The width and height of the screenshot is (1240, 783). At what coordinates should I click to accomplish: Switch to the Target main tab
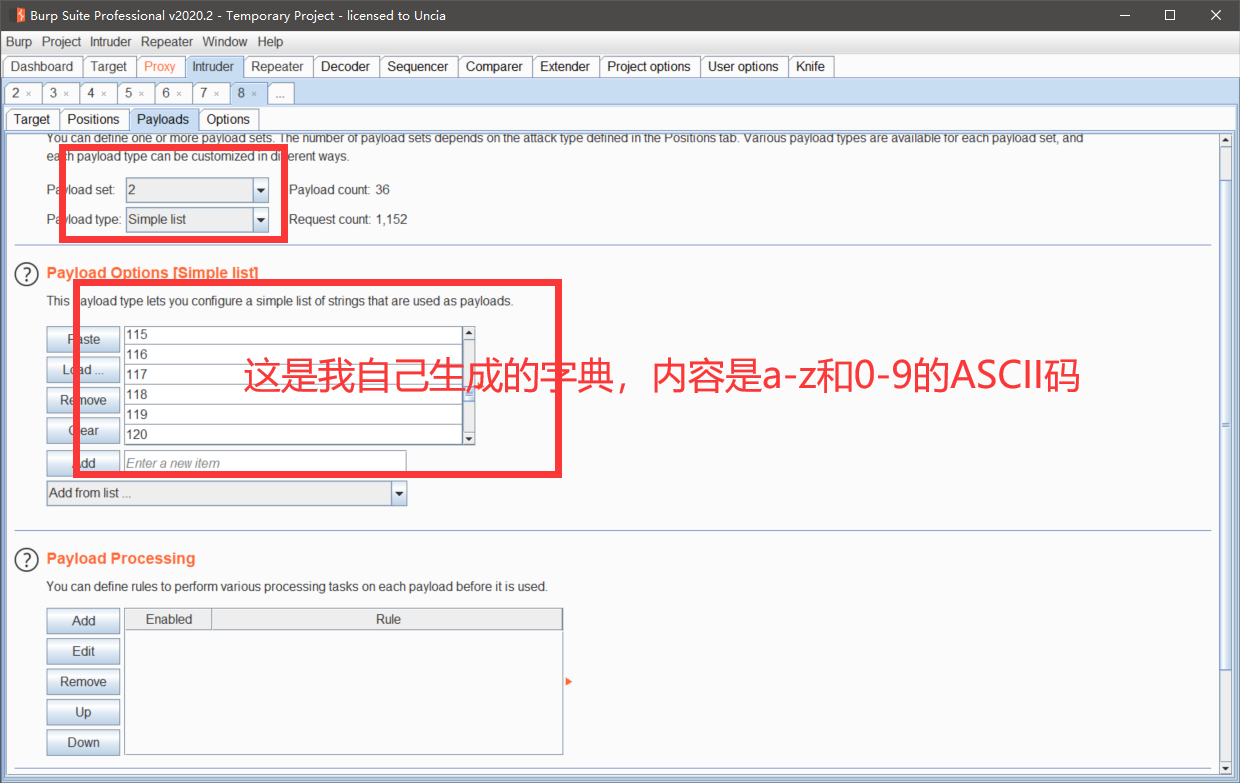109,66
